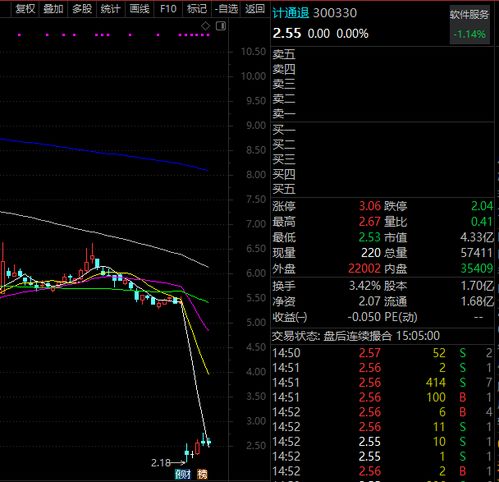Image resolution: width=499 pixels, height=482 pixels.
Task: Click the 返回 back button
Action: (255, 9)
